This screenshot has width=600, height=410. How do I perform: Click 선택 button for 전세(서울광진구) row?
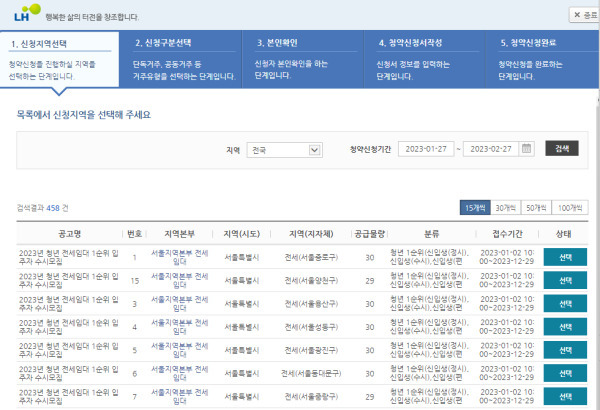click(565, 350)
